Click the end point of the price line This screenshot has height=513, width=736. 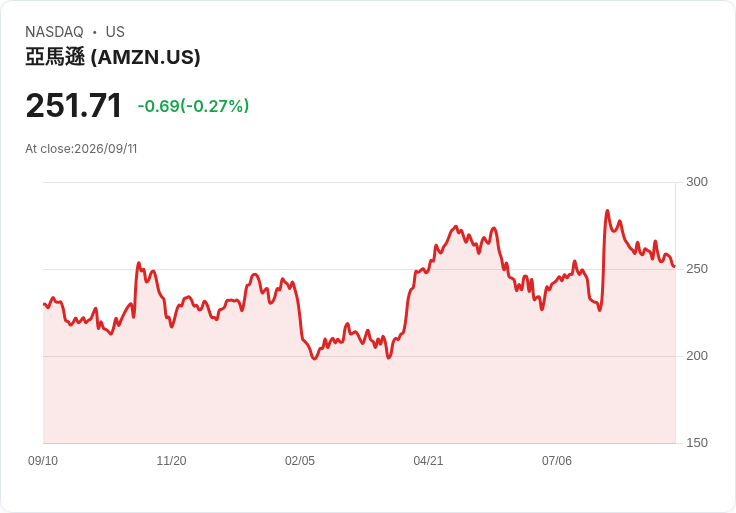[x=675, y=266]
